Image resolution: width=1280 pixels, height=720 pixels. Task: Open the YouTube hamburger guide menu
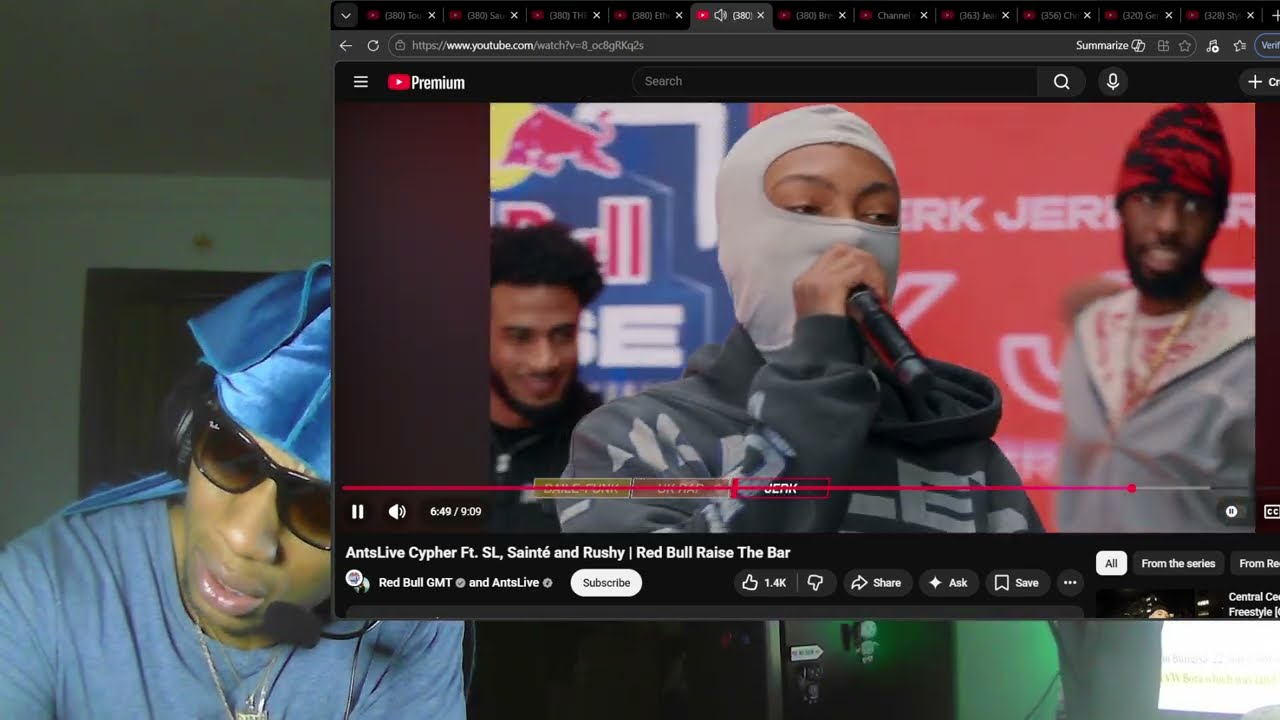click(361, 82)
